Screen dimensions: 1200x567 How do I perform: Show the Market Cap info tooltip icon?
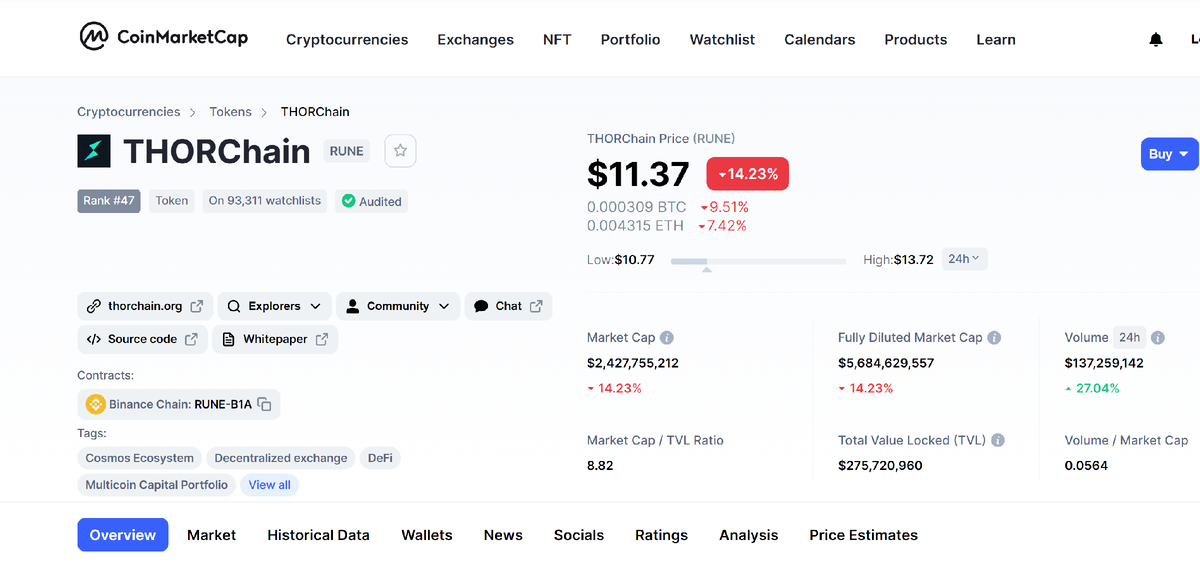click(667, 338)
